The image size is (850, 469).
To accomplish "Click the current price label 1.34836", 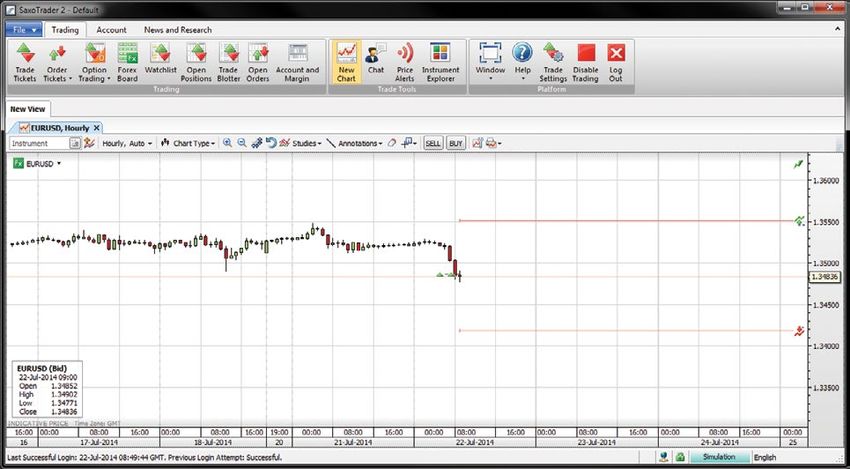I will pos(824,277).
